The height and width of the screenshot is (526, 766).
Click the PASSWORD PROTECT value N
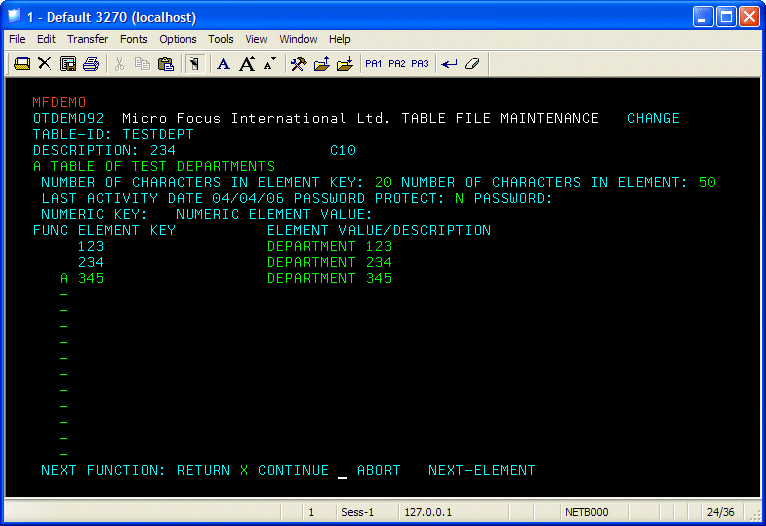click(x=459, y=198)
